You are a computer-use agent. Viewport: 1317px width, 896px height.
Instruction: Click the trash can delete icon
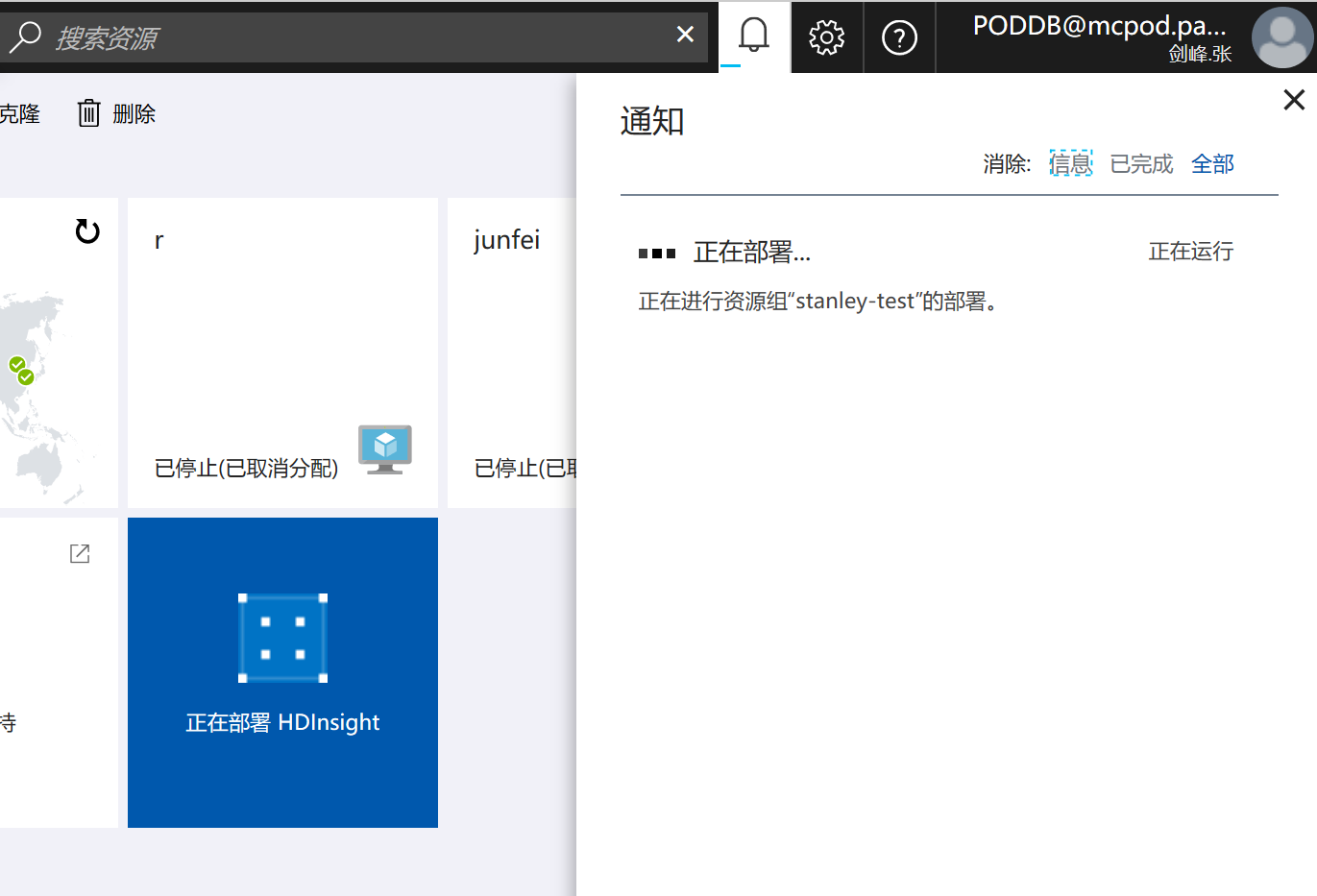tap(88, 113)
